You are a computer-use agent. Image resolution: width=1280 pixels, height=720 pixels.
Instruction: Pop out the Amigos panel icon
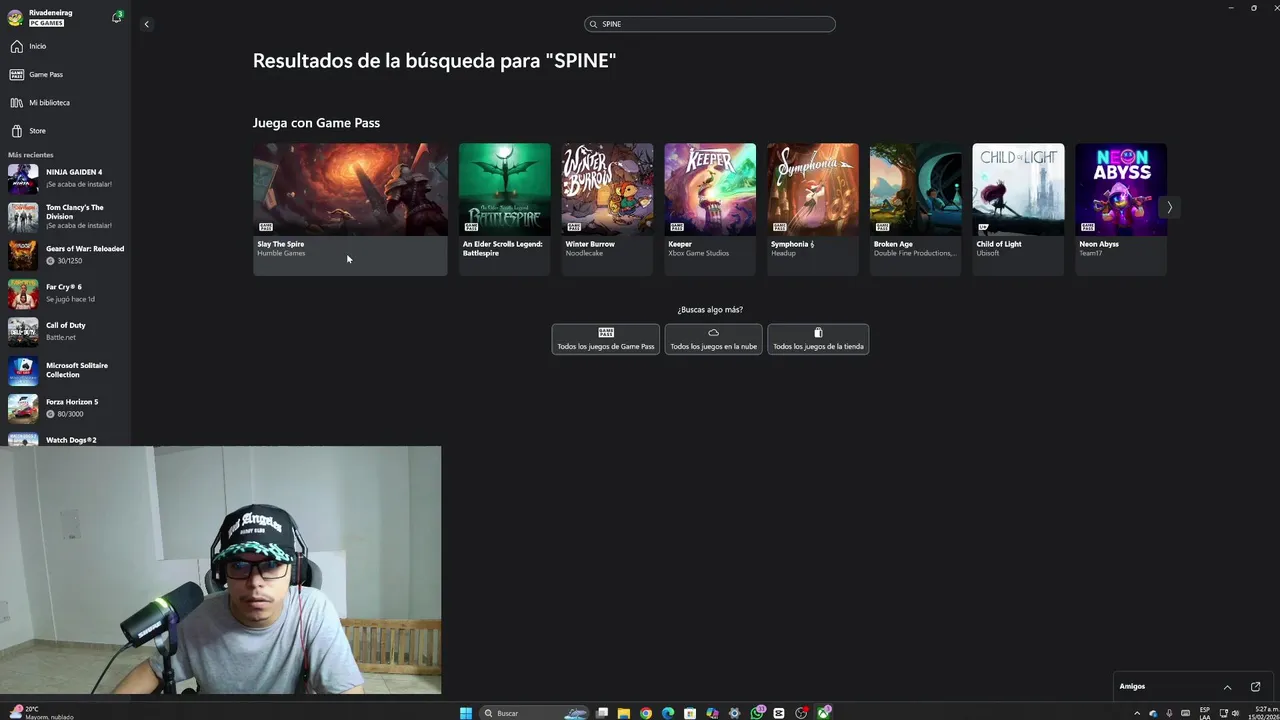point(1256,687)
